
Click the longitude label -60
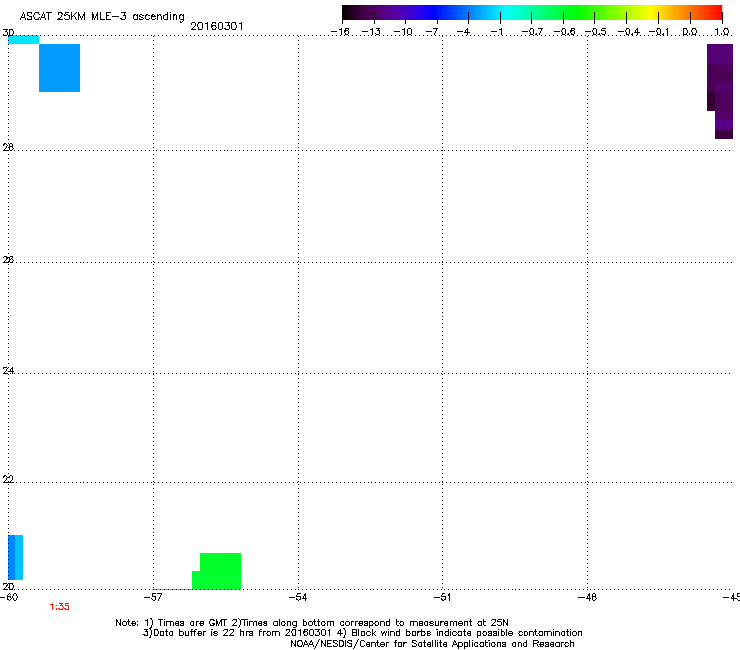[x=9, y=597]
